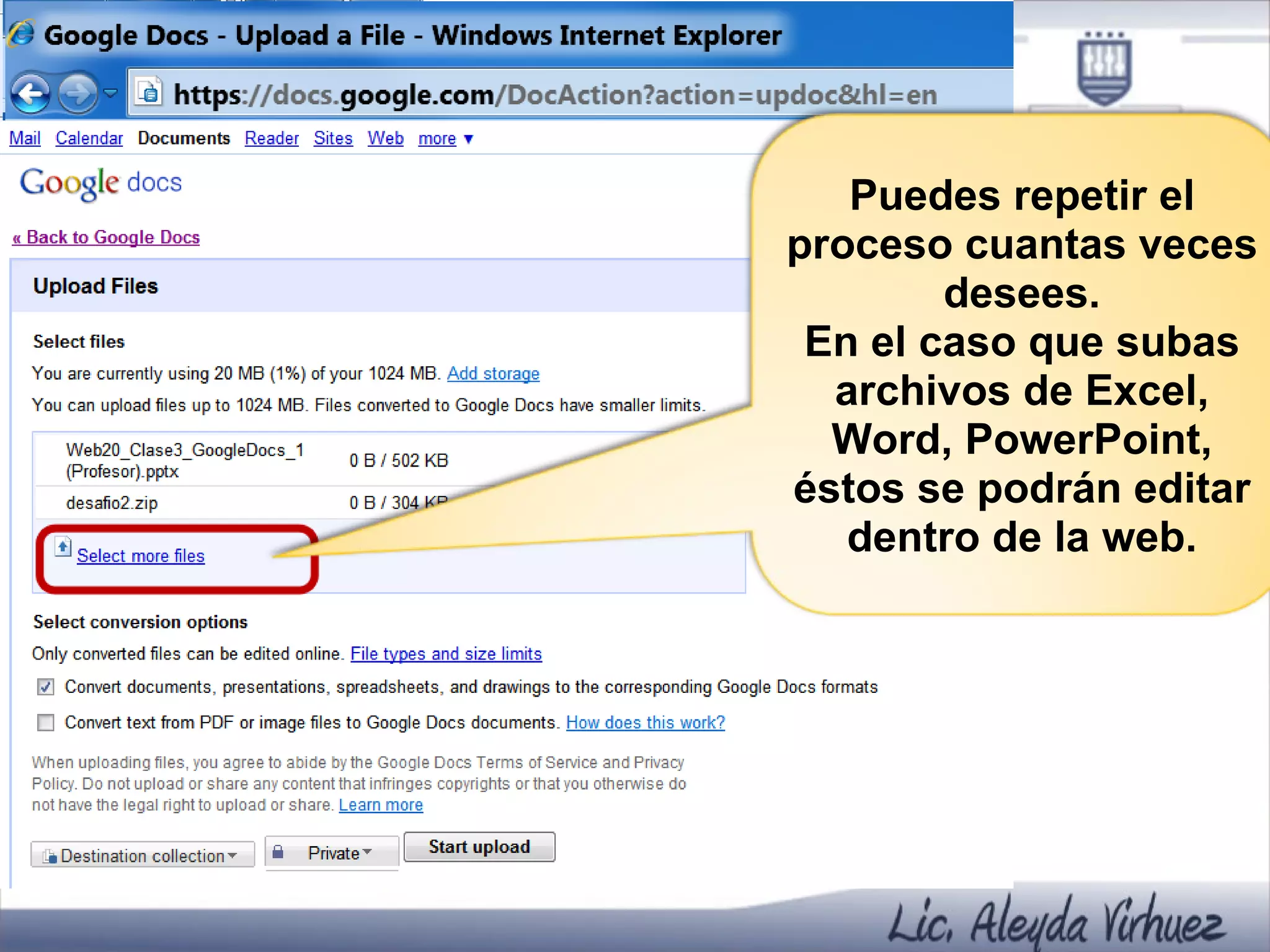Screen dimensions: 1270x952
Task: Go Back to Google Docs
Action: pyautogui.click(x=106, y=237)
